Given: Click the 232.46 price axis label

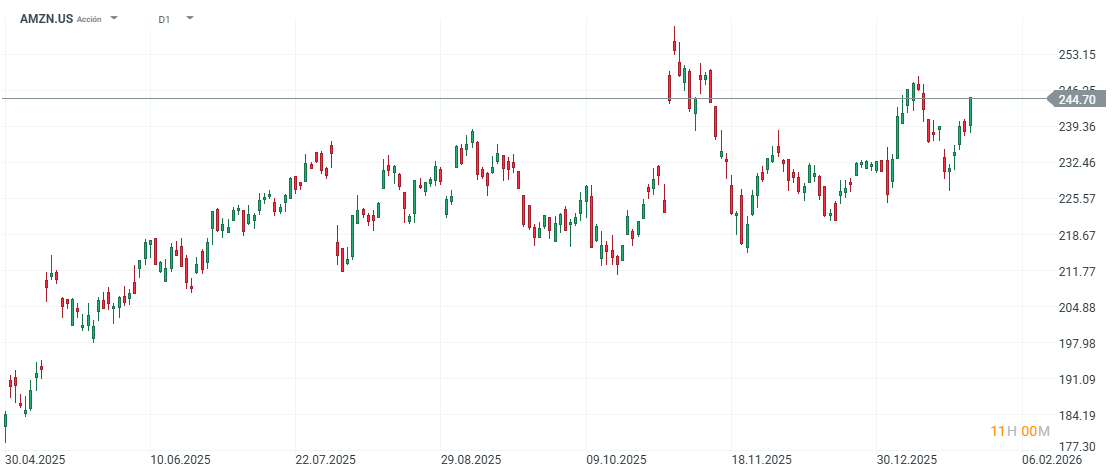Looking at the screenshot, I should [x=1077, y=163].
